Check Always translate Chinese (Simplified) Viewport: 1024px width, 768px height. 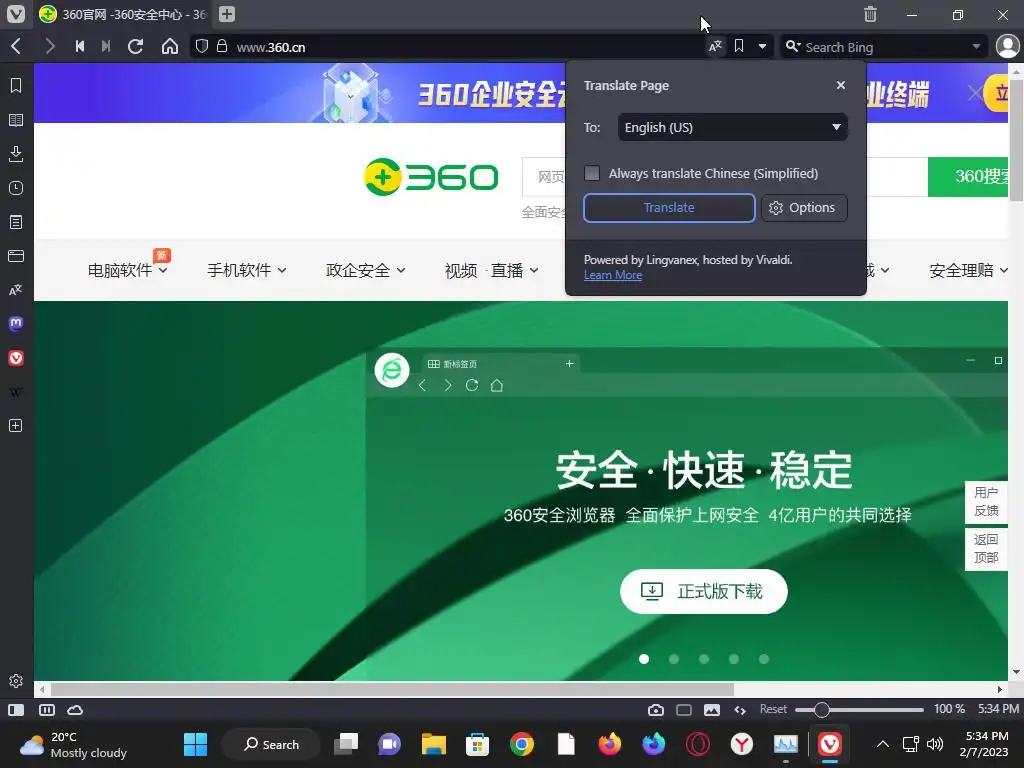592,173
